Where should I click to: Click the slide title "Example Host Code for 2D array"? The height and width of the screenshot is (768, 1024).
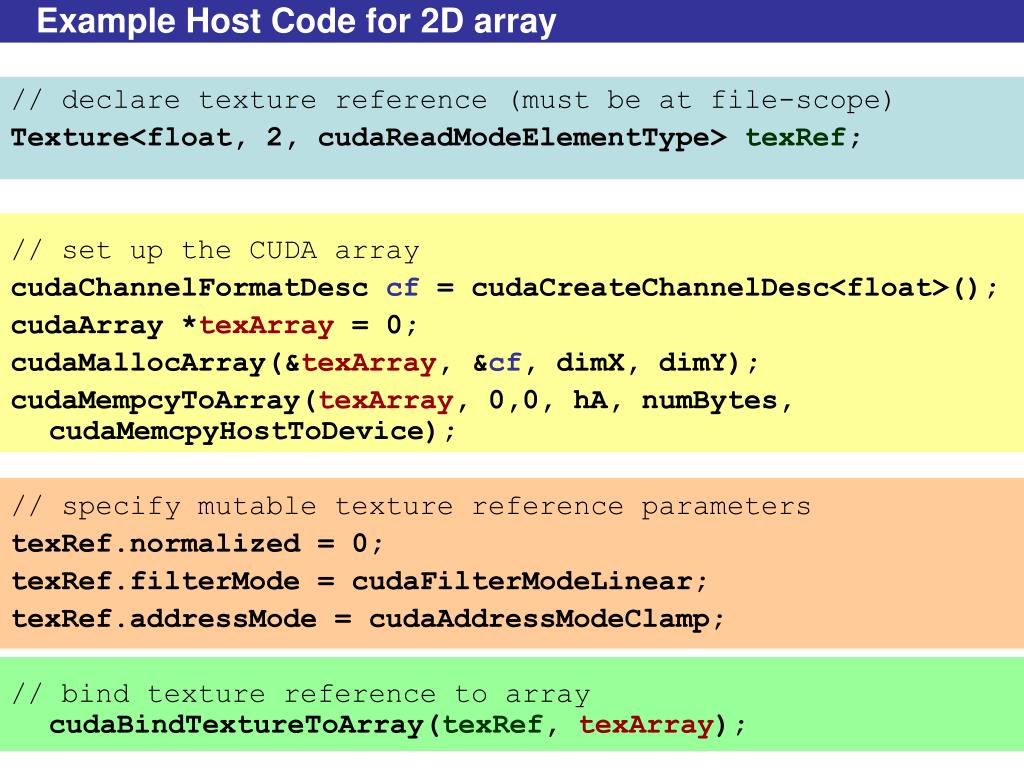[296, 21]
